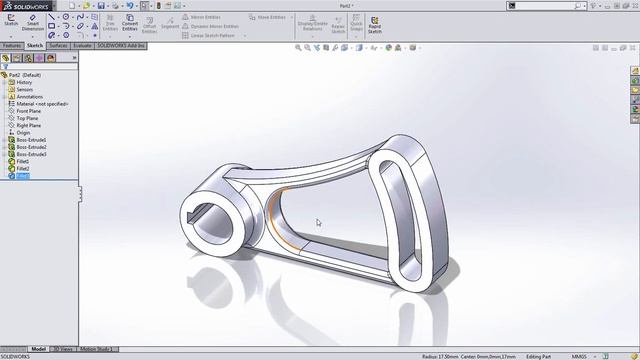Image resolution: width=640 pixels, height=360 pixels.
Task: Switch to the Surfaces tab
Action: [58, 46]
